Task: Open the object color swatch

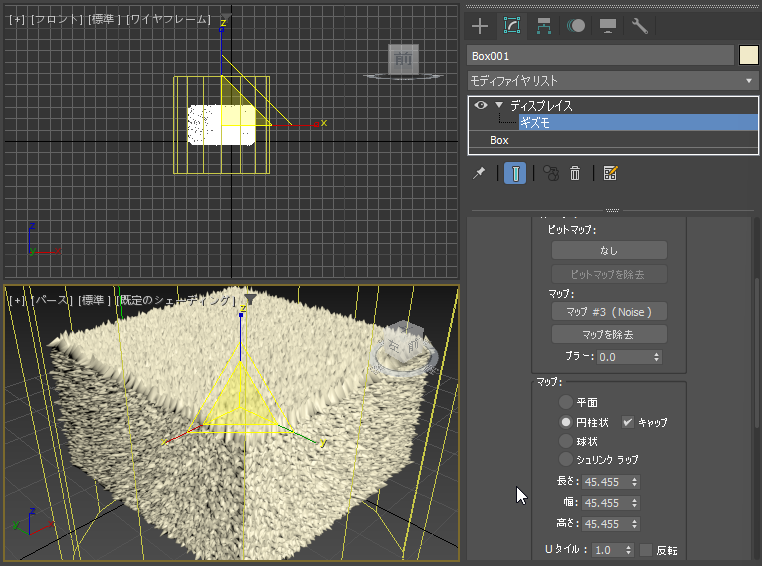Action: click(748, 55)
